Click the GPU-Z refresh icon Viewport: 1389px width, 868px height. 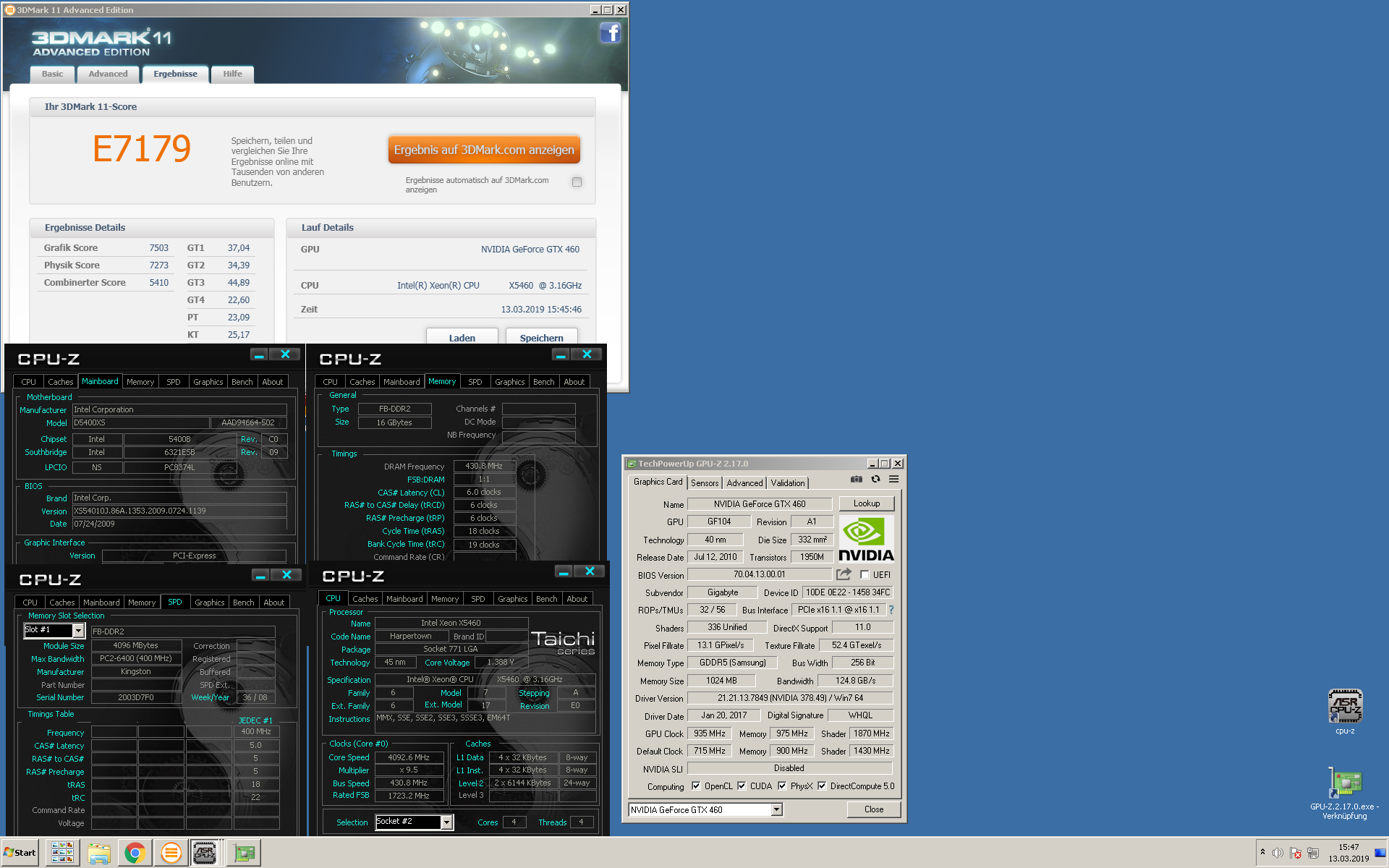pyautogui.click(x=875, y=480)
